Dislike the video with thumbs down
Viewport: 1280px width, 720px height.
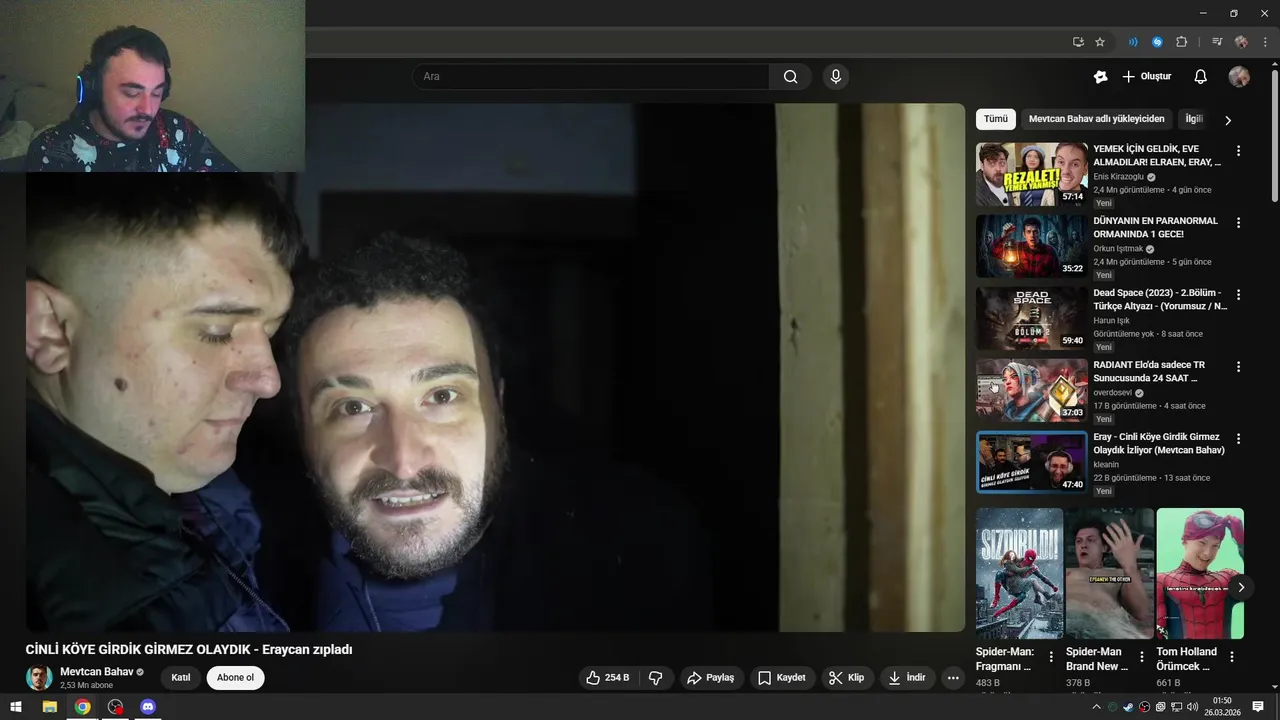656,678
